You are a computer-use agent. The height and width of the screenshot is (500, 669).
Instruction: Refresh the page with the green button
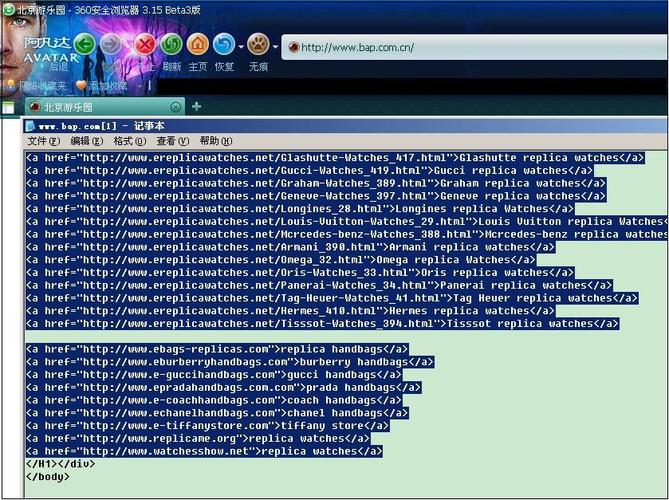(x=172, y=44)
